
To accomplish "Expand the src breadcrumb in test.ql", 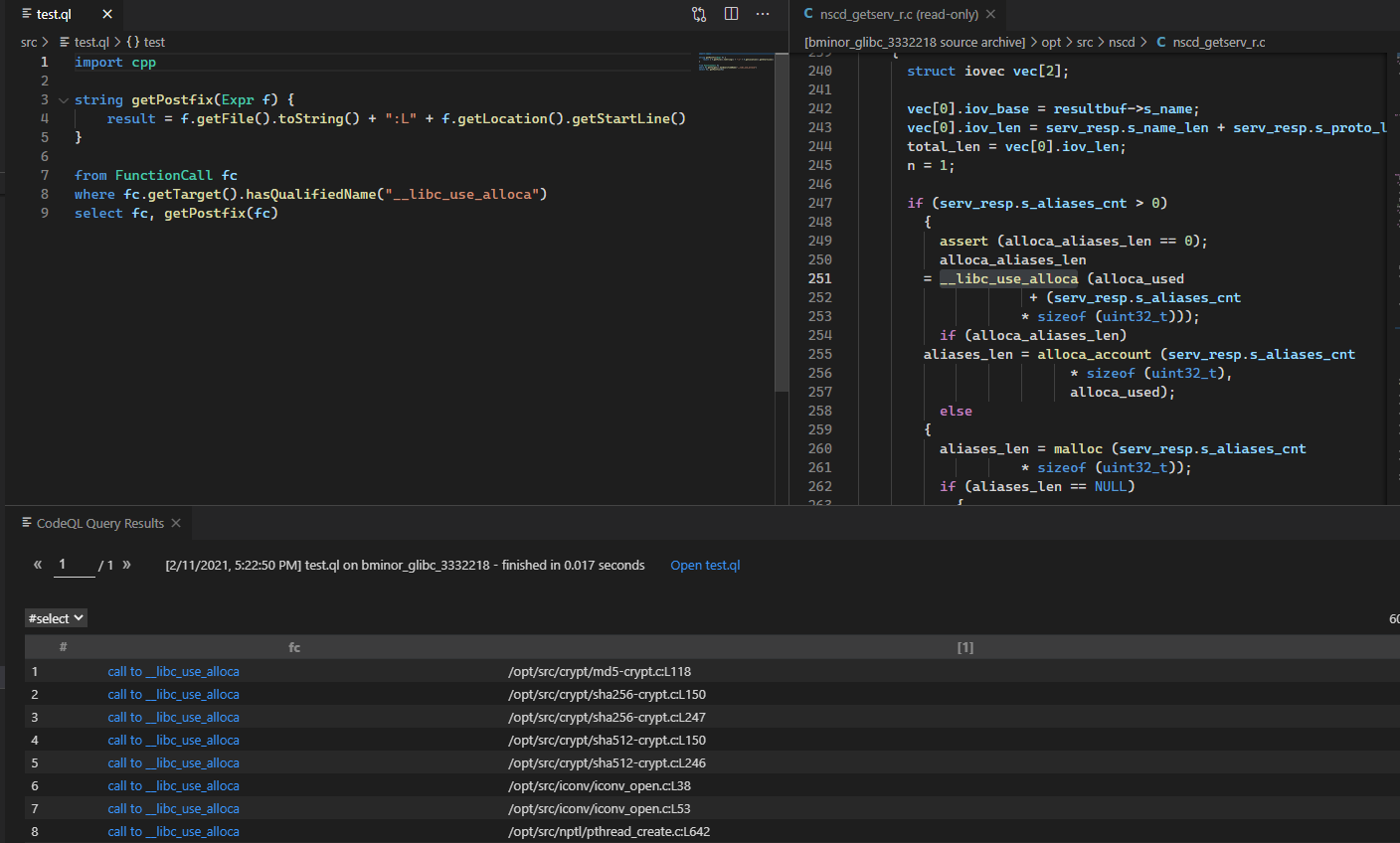I will (x=29, y=42).
